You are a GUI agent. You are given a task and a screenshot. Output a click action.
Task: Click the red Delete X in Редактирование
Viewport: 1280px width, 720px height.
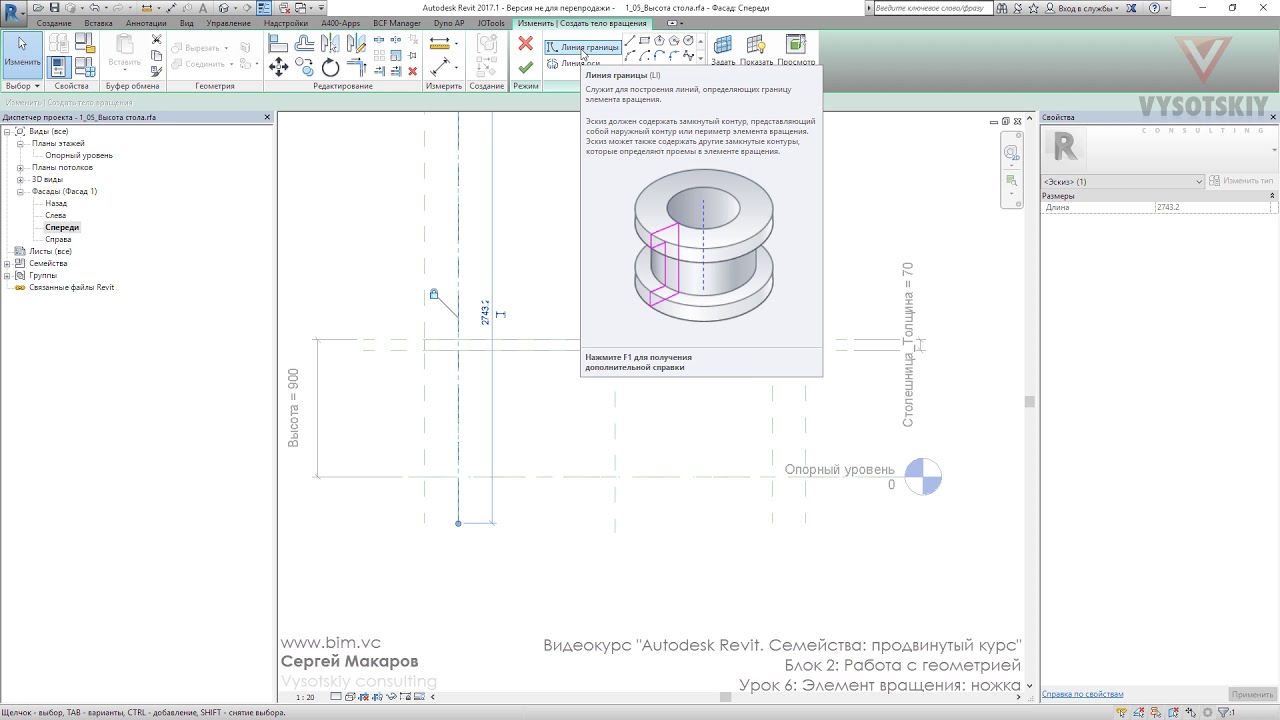[x=413, y=71]
